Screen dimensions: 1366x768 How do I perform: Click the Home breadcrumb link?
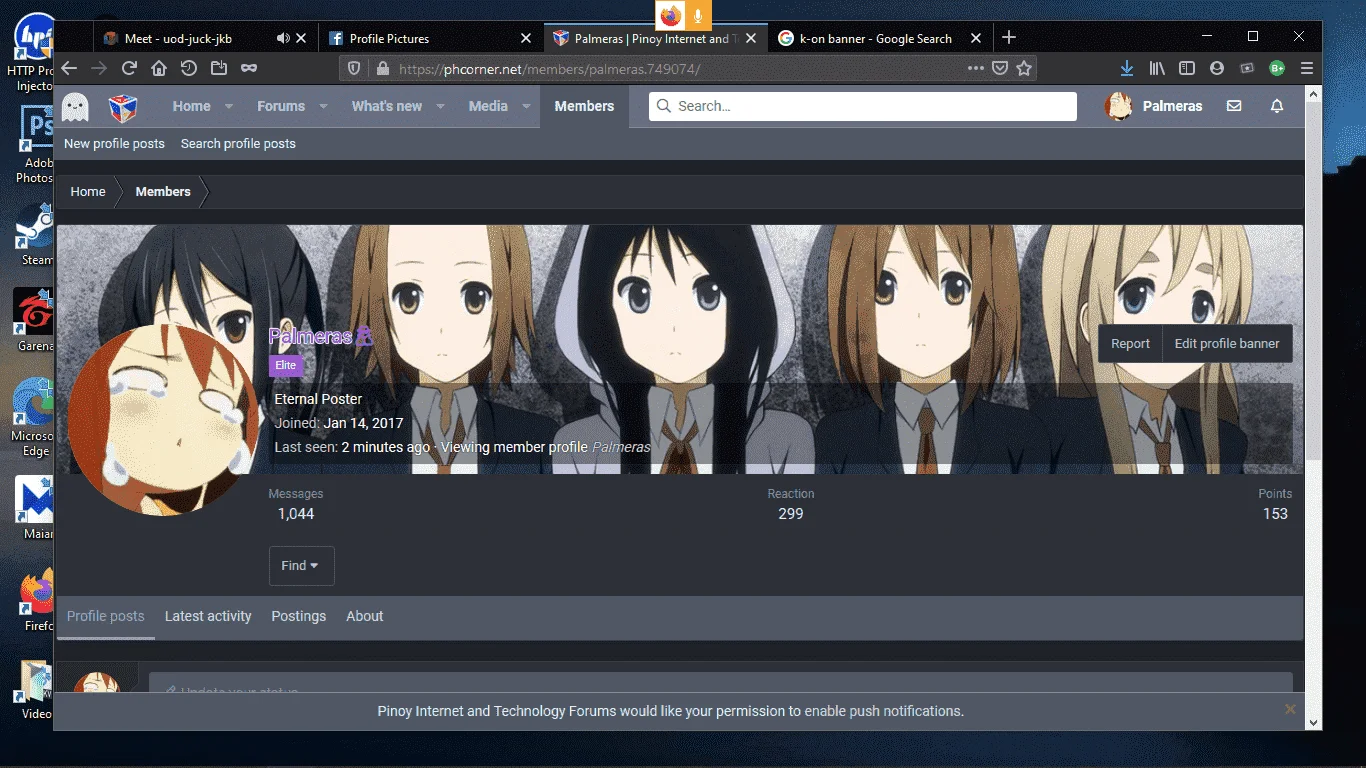tap(88, 192)
